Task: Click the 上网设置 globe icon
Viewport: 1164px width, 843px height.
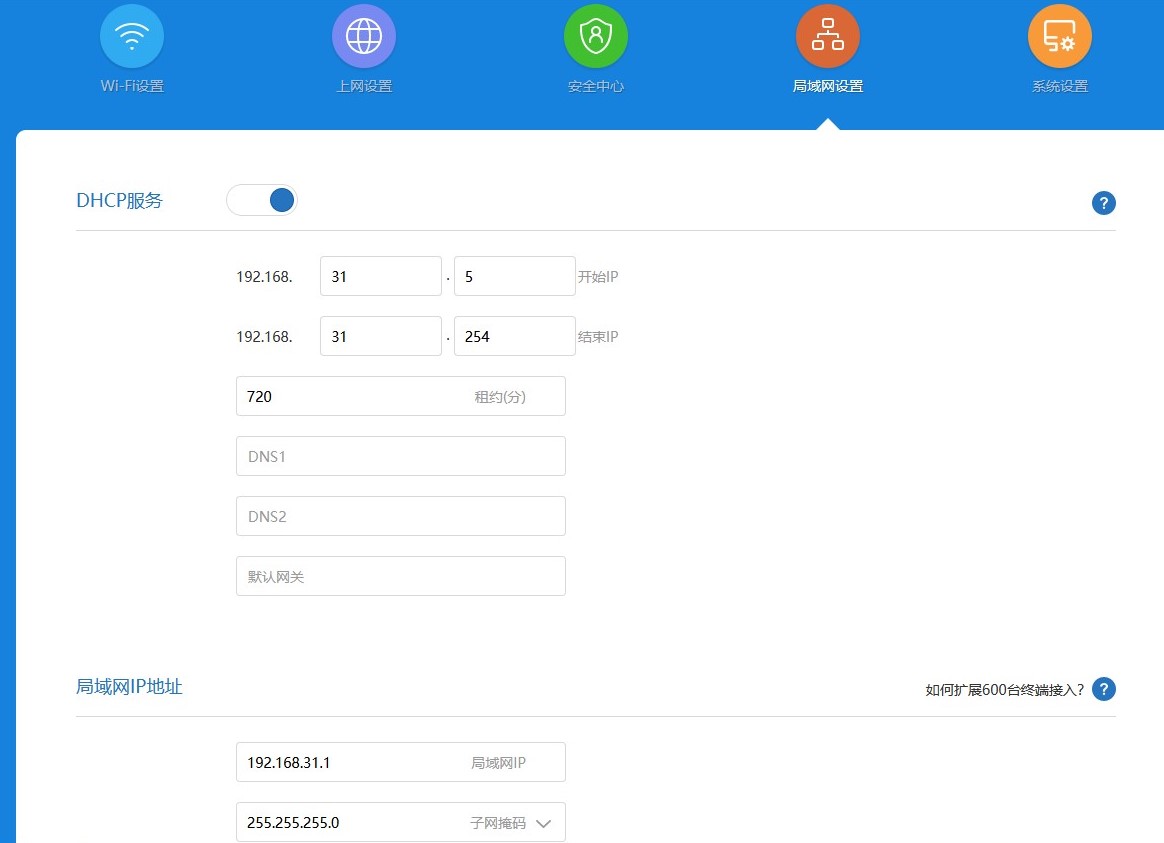Action: (x=364, y=36)
